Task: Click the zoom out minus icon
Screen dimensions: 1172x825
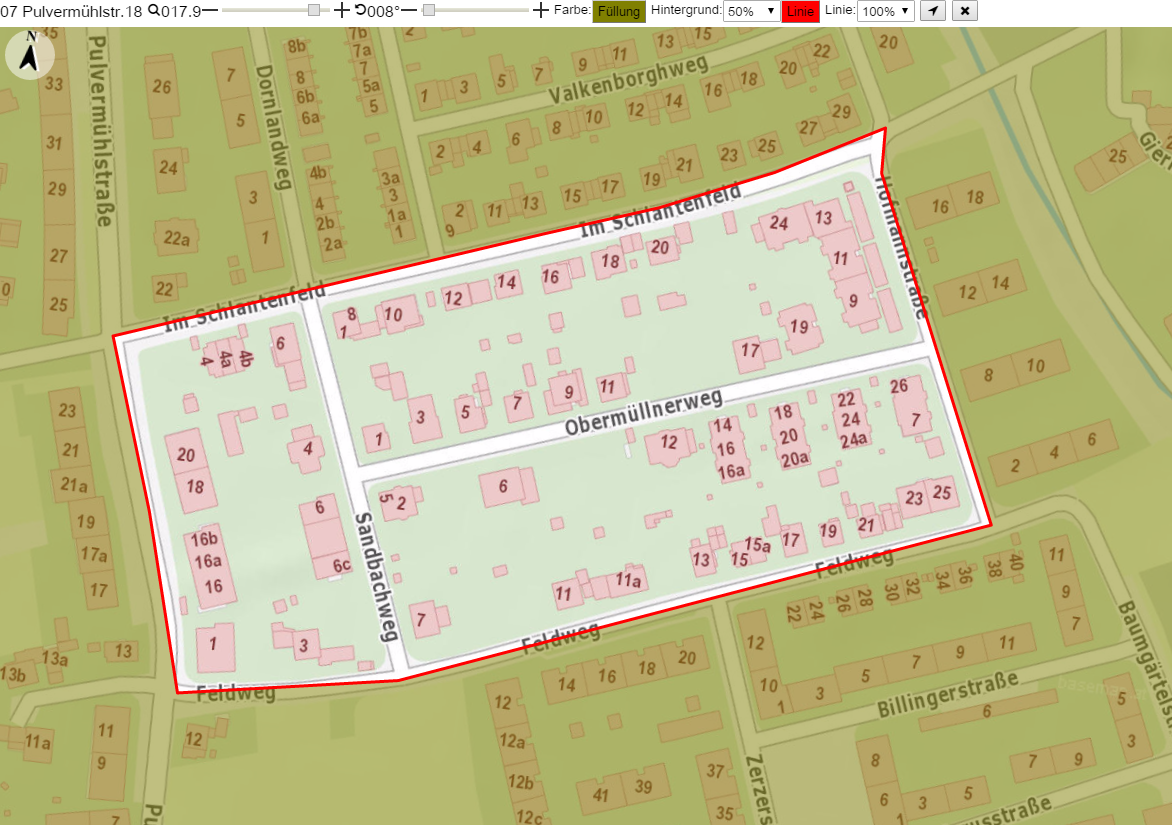Action: coord(210,10)
